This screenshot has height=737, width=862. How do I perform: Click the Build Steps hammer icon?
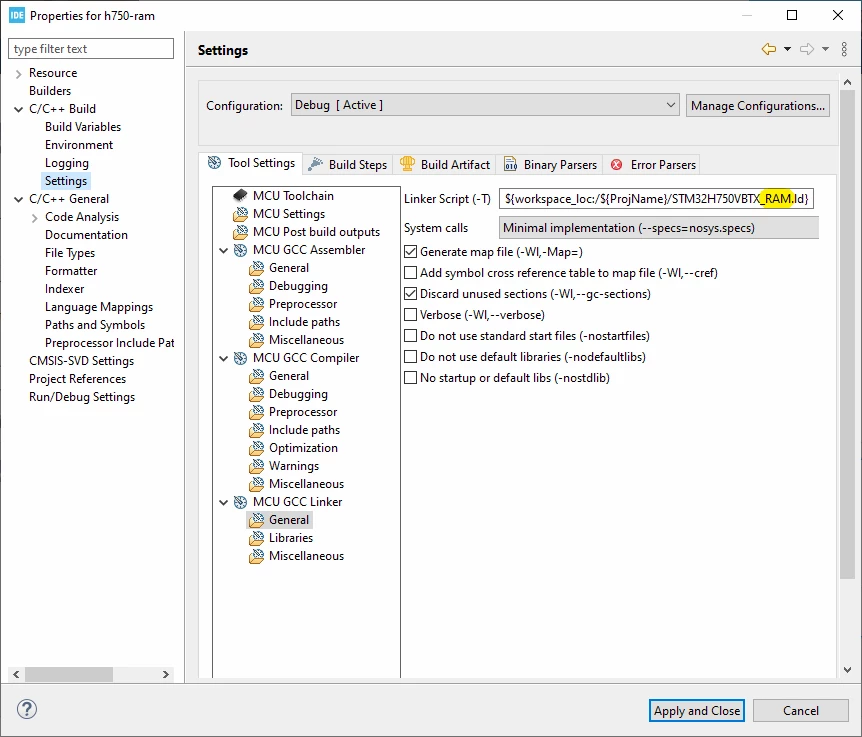[x=316, y=164]
